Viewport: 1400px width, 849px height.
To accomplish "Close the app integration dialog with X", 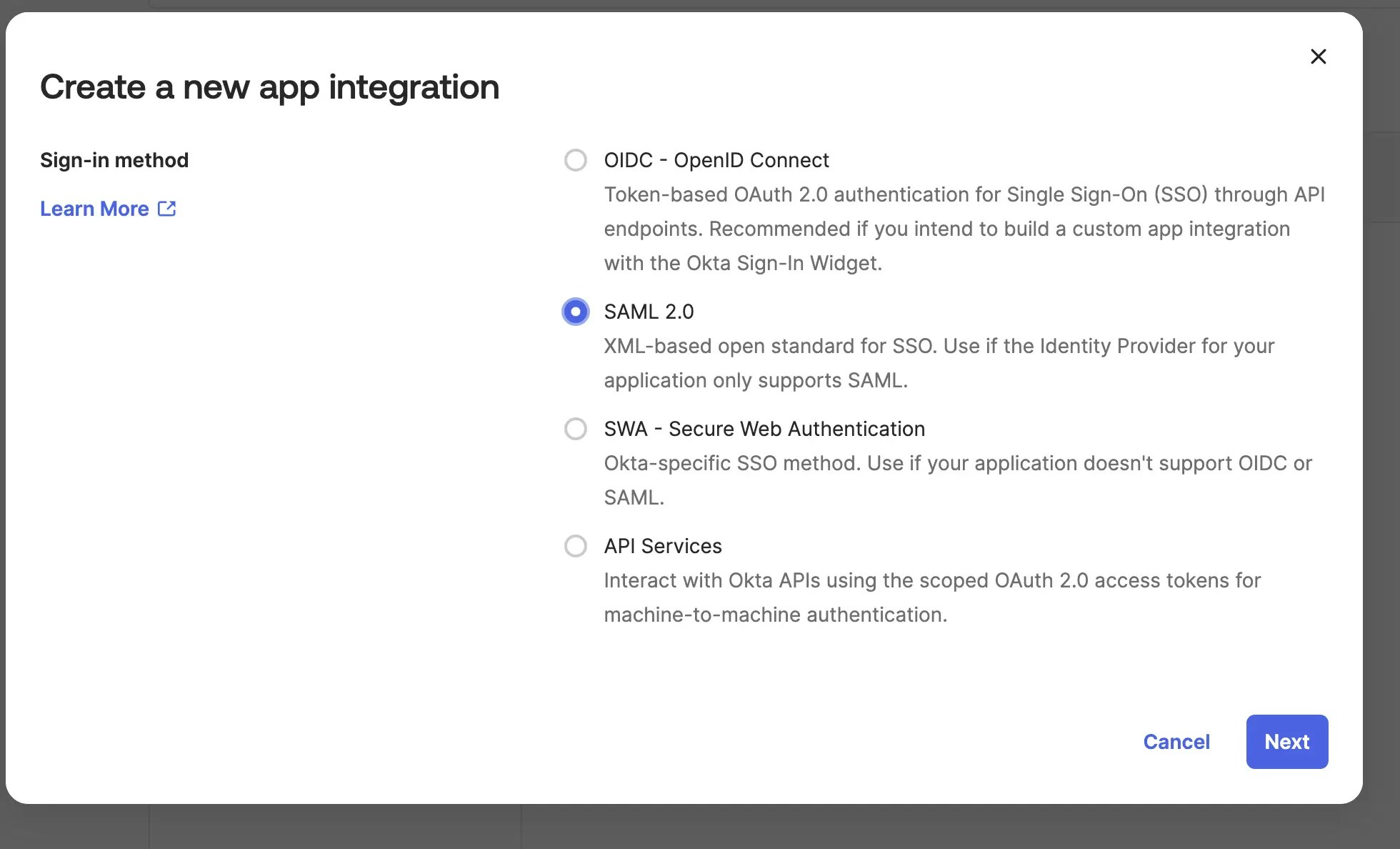I will coord(1318,56).
